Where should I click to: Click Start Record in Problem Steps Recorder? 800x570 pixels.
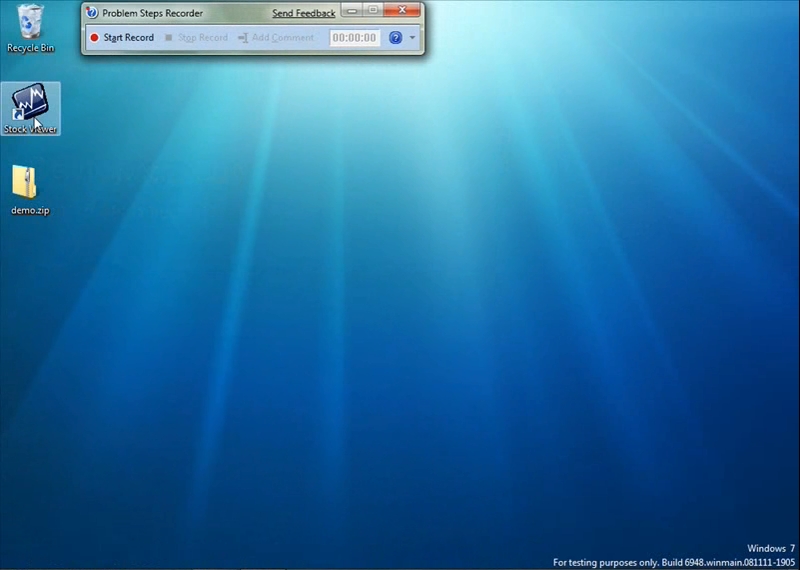pyautogui.click(x=122, y=38)
